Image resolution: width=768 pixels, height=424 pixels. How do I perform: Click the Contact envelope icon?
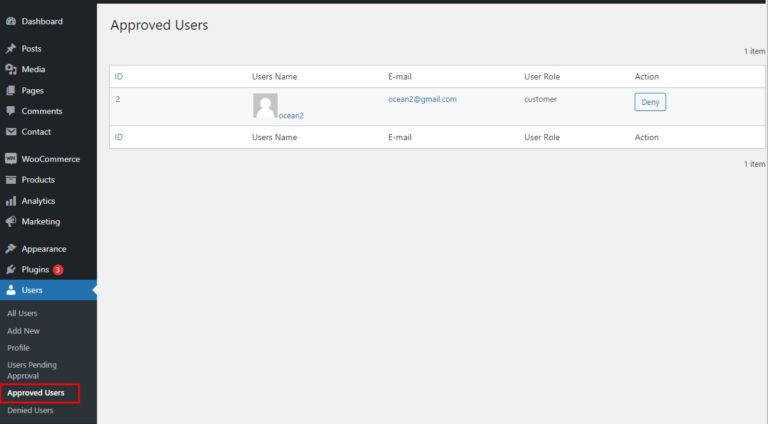[x=11, y=132]
